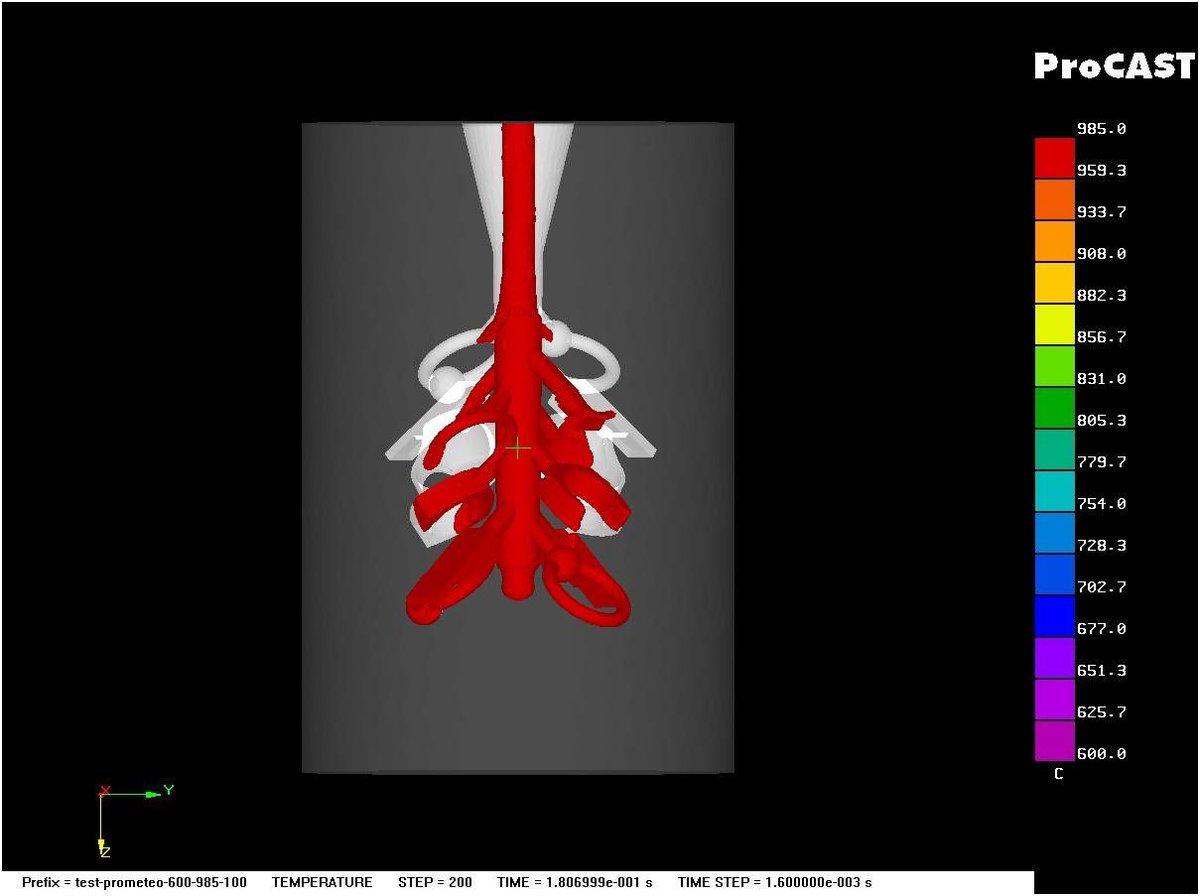
Task: Click the legend value 831.0
Action: click(1101, 379)
